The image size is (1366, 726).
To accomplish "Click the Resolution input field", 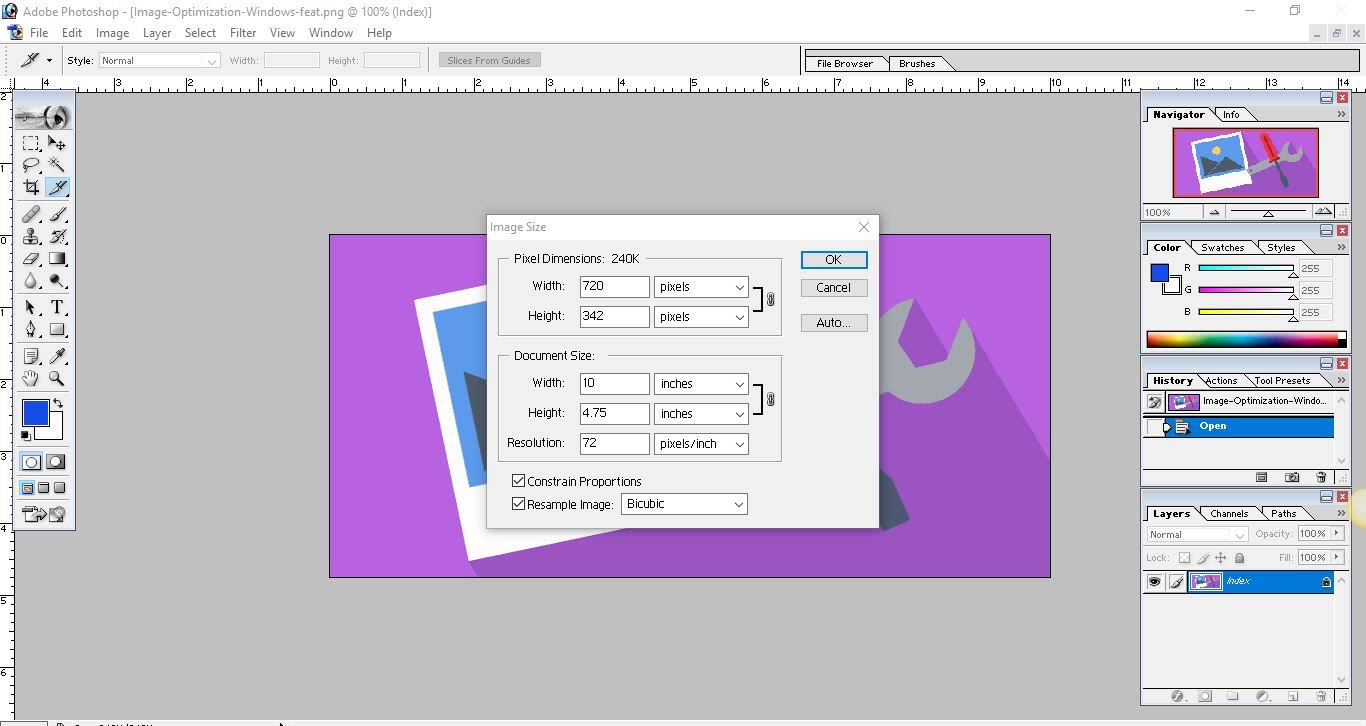I will point(613,443).
